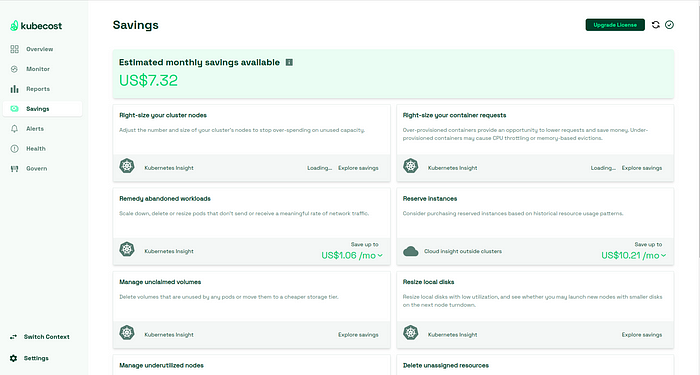Open the Health section
This screenshot has height=375, width=700.
36,149
